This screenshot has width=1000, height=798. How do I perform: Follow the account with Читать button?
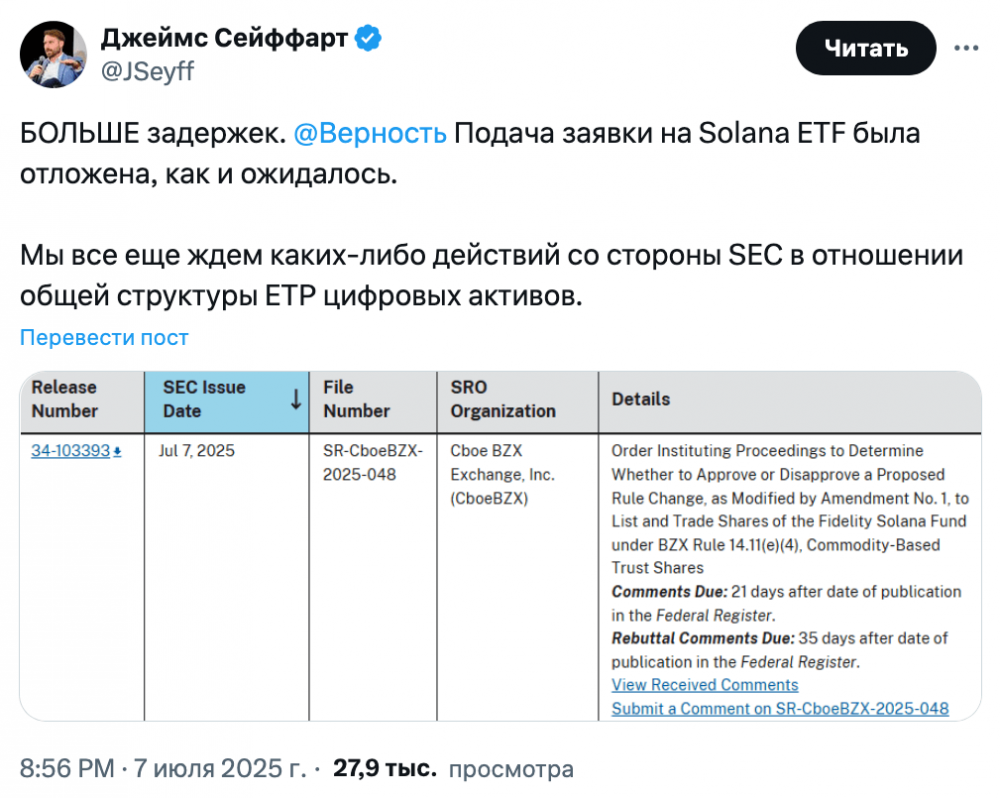pos(865,48)
